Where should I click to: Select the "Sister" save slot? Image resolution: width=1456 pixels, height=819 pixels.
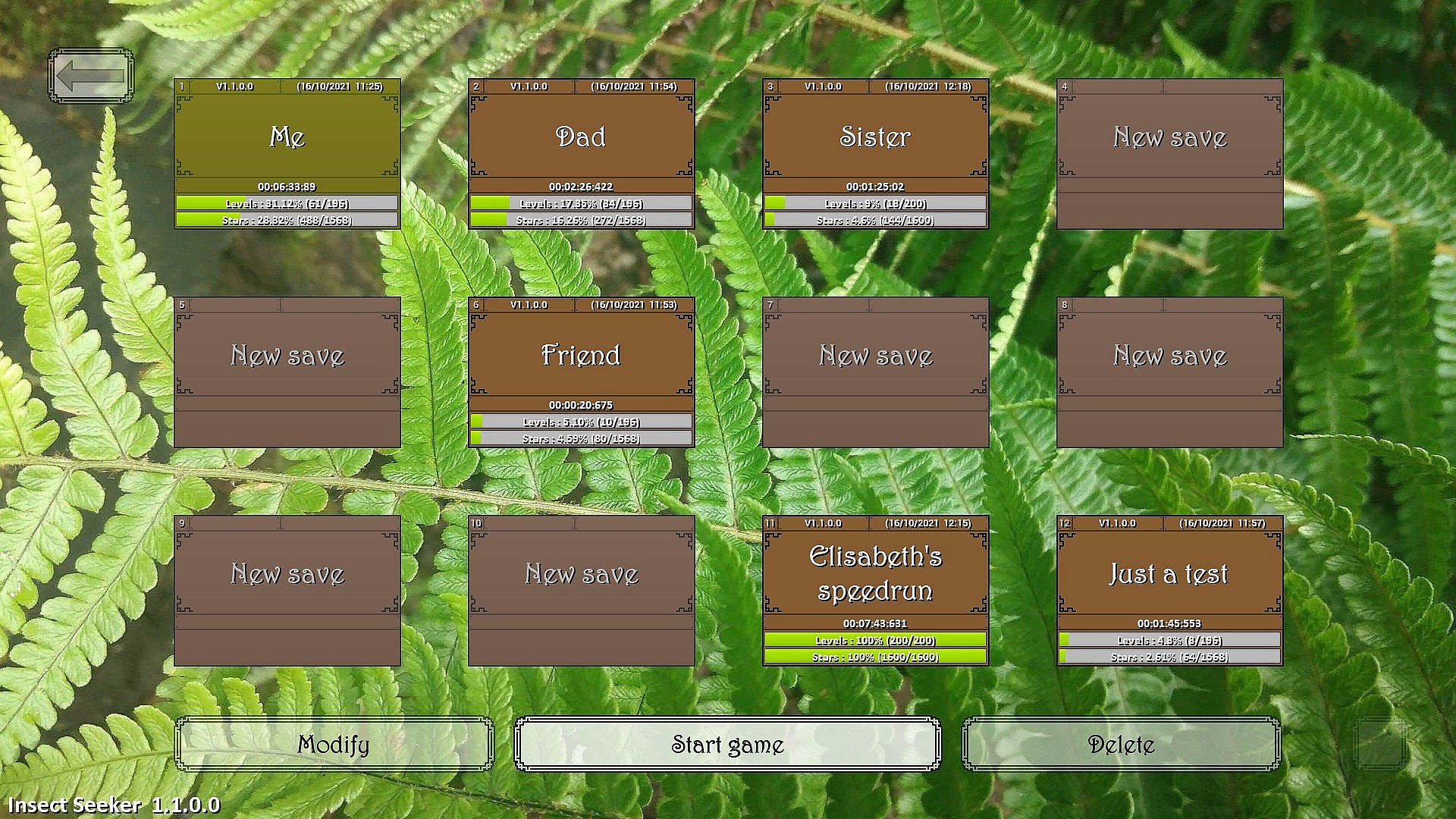[x=875, y=137]
